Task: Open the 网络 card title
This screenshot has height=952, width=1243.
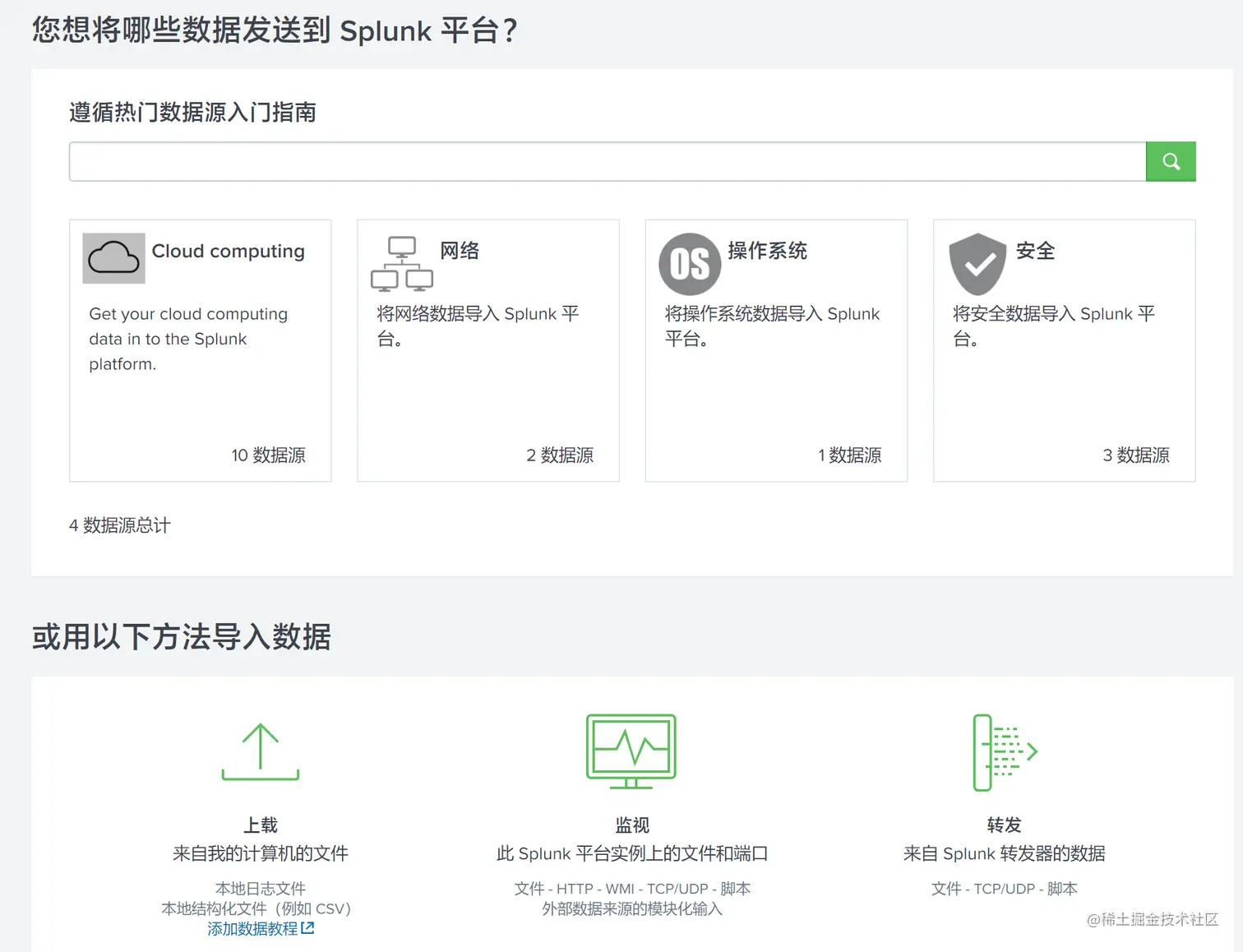Action: (x=460, y=251)
